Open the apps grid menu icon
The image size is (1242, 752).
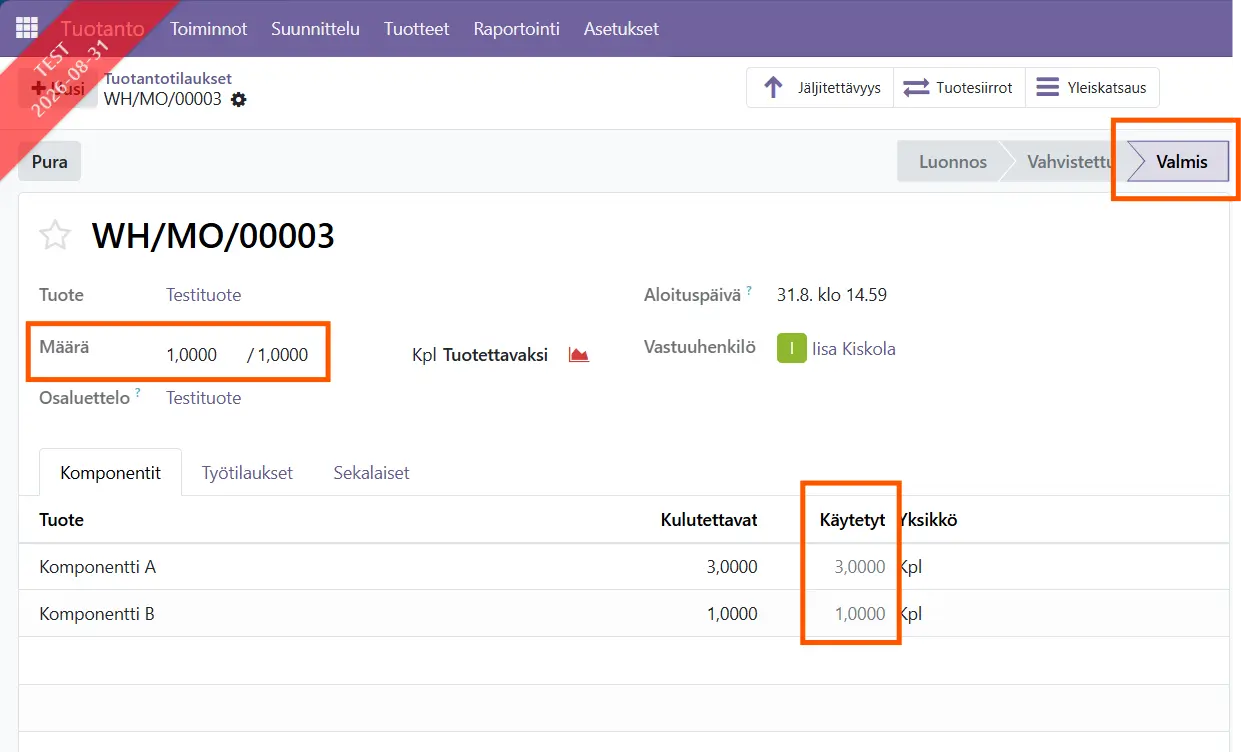click(x=27, y=28)
